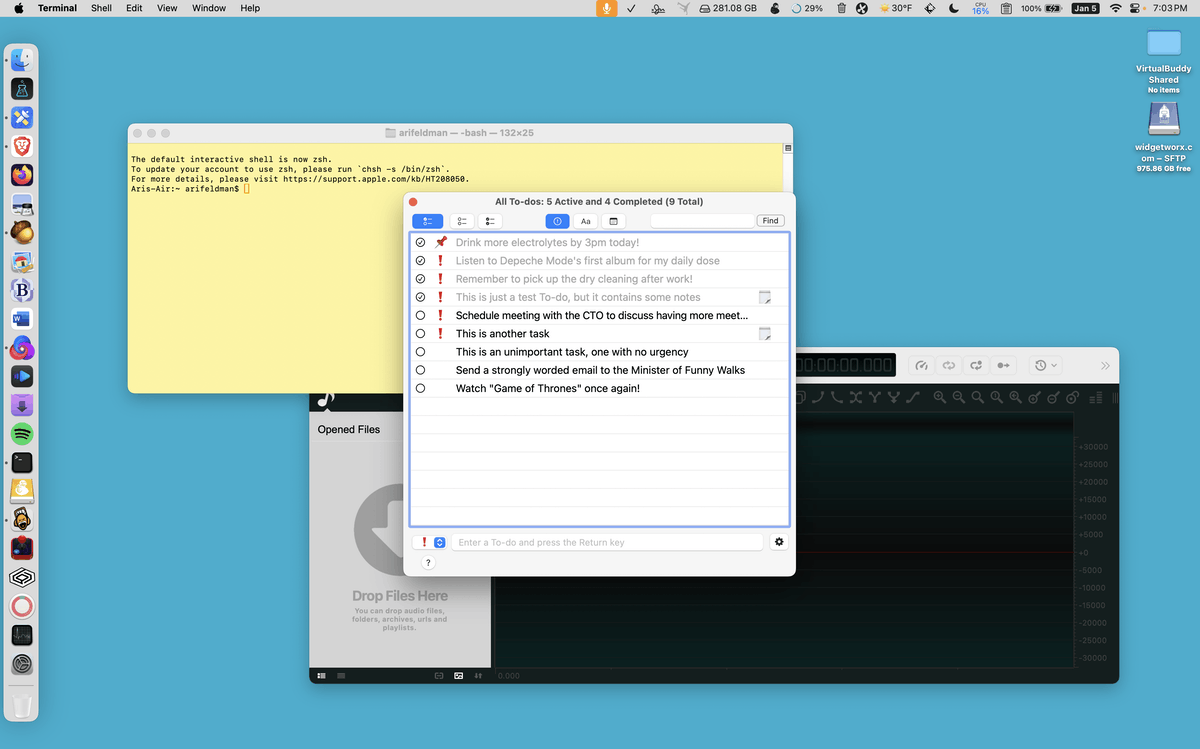Click the pushpin icon on electrolytes to-do
The height and width of the screenshot is (749, 1200).
click(440, 242)
